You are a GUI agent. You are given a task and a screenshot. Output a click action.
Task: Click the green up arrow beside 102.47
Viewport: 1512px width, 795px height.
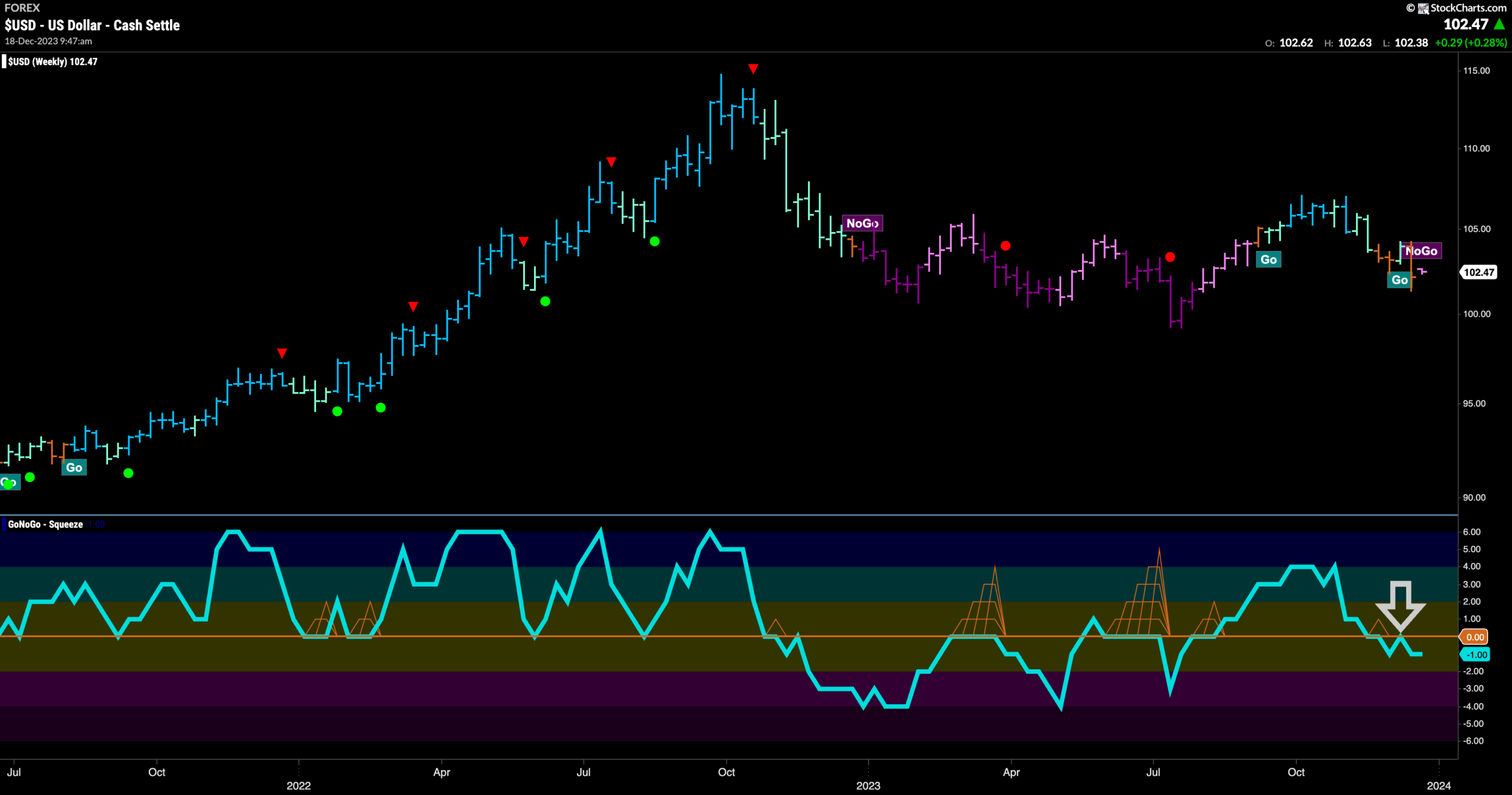click(1499, 24)
